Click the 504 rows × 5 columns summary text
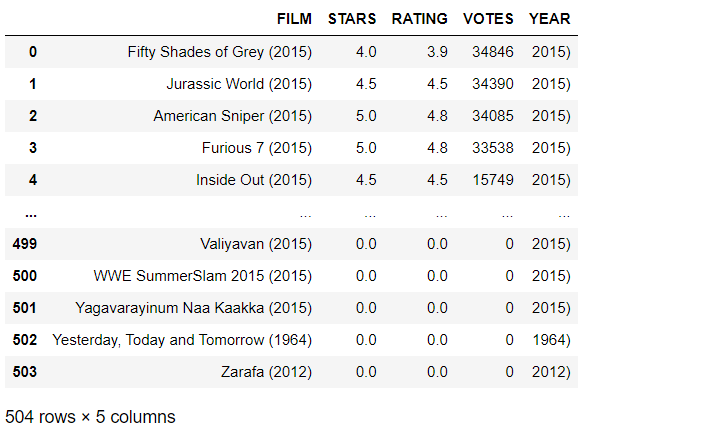707x427 pixels. coord(90,417)
